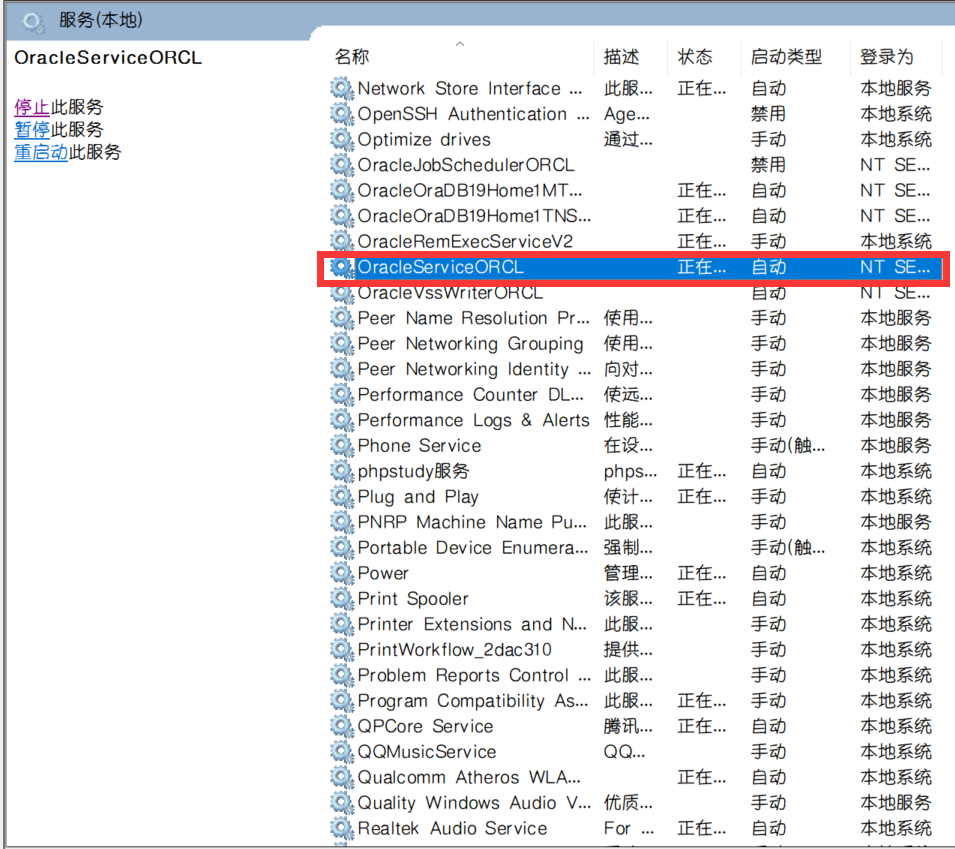Click the gear icon of OracleOraDB19Home1TNS service
The image size is (955, 849).
(x=342, y=216)
